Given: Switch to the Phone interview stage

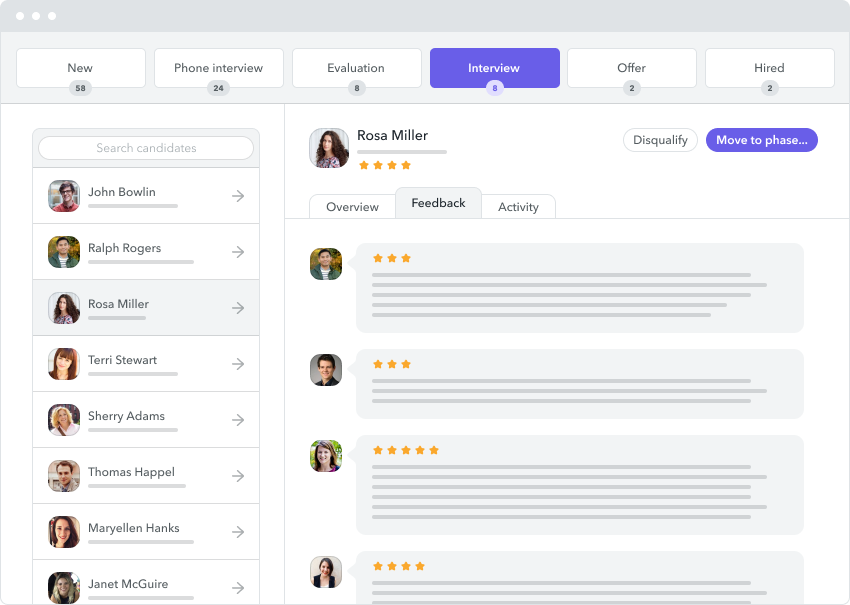Looking at the screenshot, I should [x=218, y=68].
